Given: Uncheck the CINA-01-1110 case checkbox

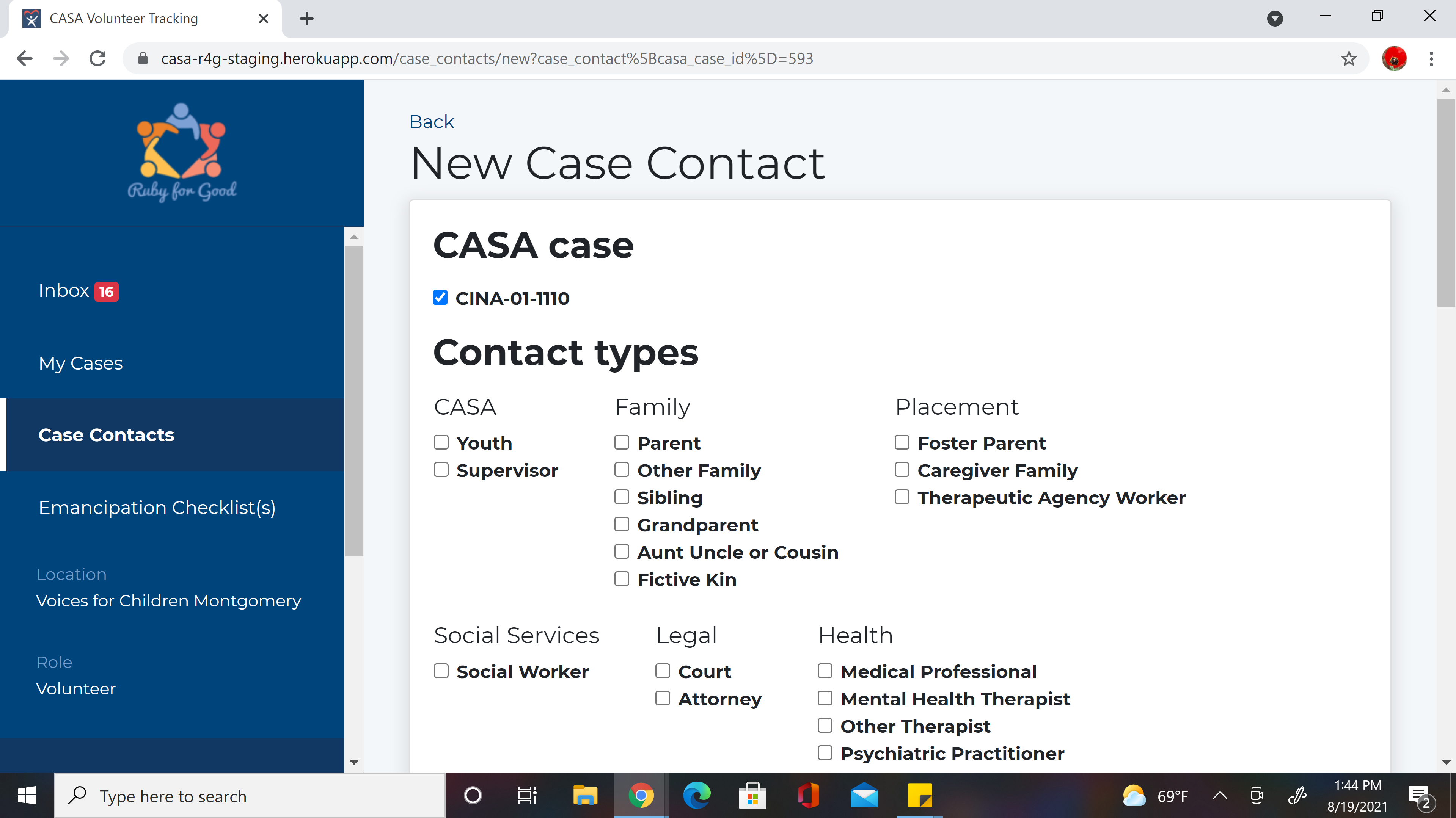Looking at the screenshot, I should click(440, 298).
